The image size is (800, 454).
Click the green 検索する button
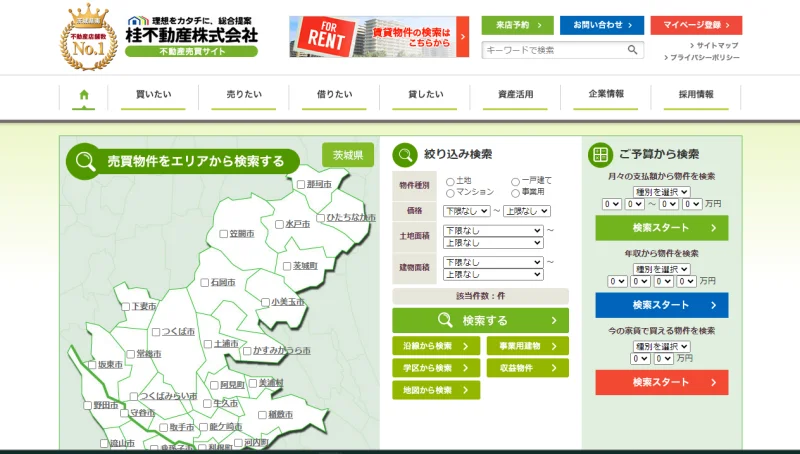(x=480, y=320)
